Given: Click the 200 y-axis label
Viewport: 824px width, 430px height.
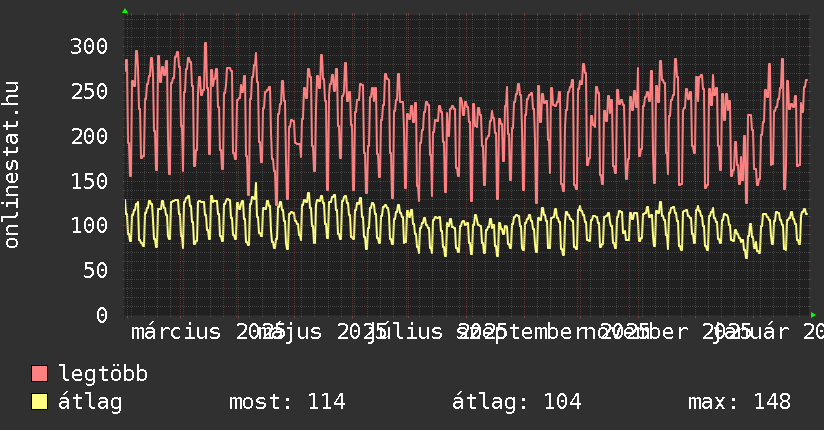Looking at the screenshot, I should (x=89, y=136).
